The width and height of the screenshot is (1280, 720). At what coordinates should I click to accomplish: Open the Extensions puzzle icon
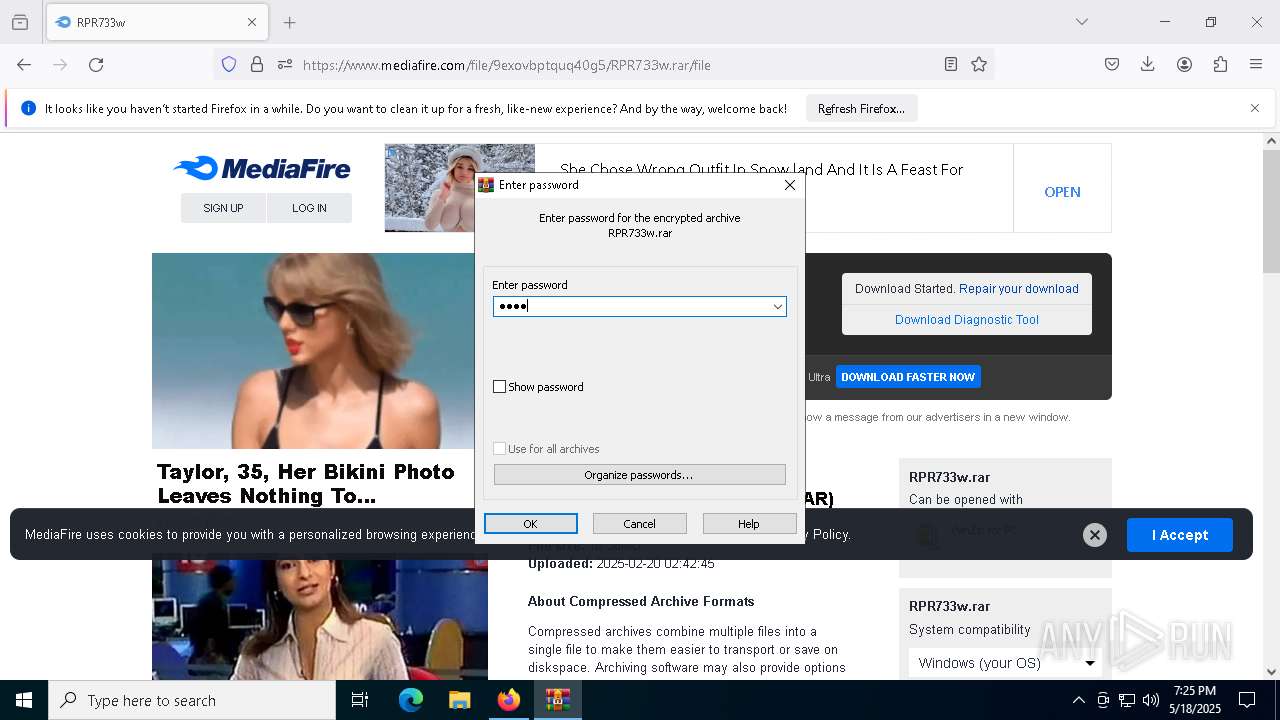(1220, 64)
